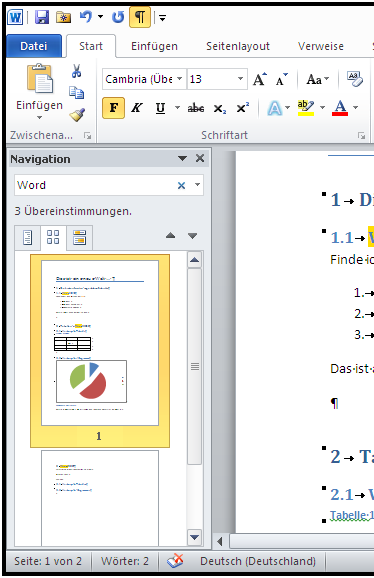Open the Aa change case menu
Viewport: 374px width, 578px height.
317,79
